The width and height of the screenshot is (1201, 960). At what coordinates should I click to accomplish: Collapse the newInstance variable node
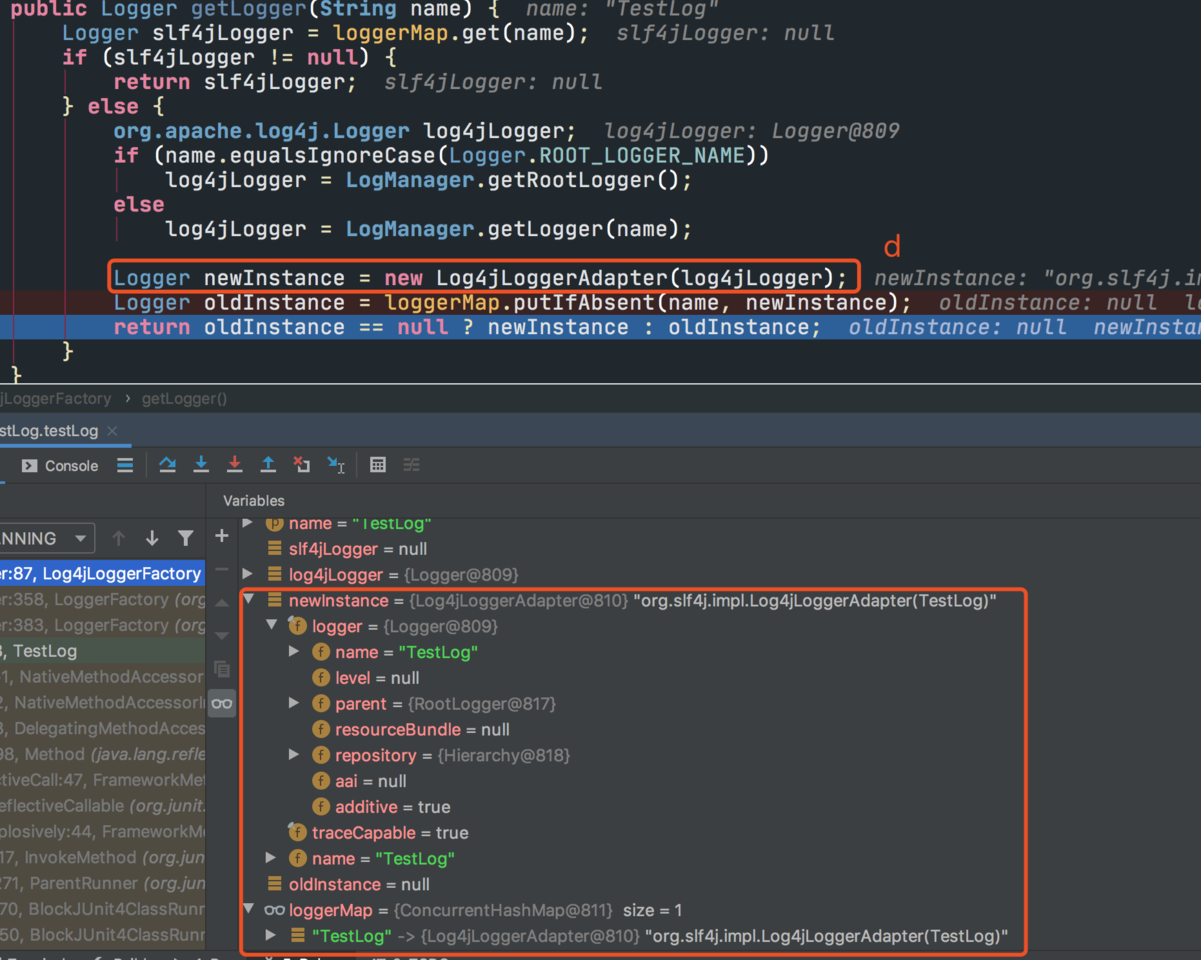point(249,600)
